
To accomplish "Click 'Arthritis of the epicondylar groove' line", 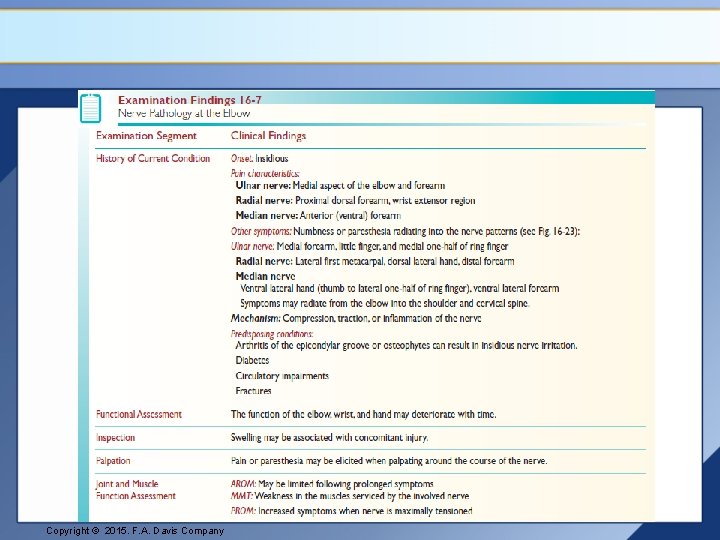I will coord(406,345).
